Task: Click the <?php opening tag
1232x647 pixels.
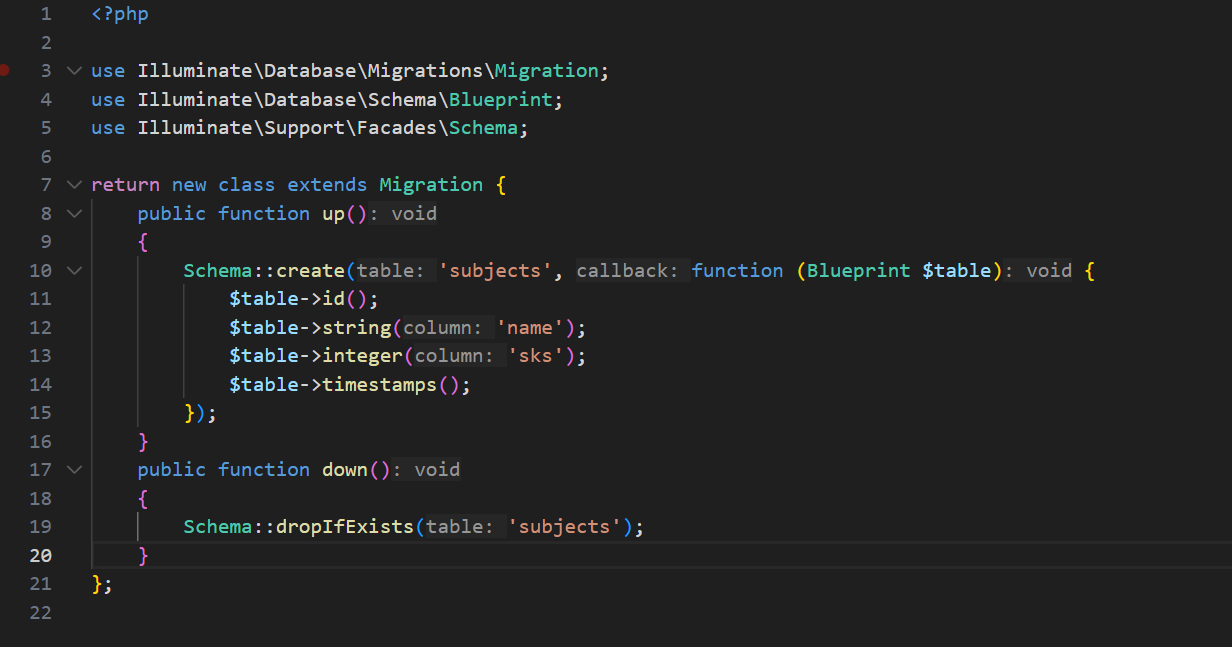Action: (x=120, y=14)
